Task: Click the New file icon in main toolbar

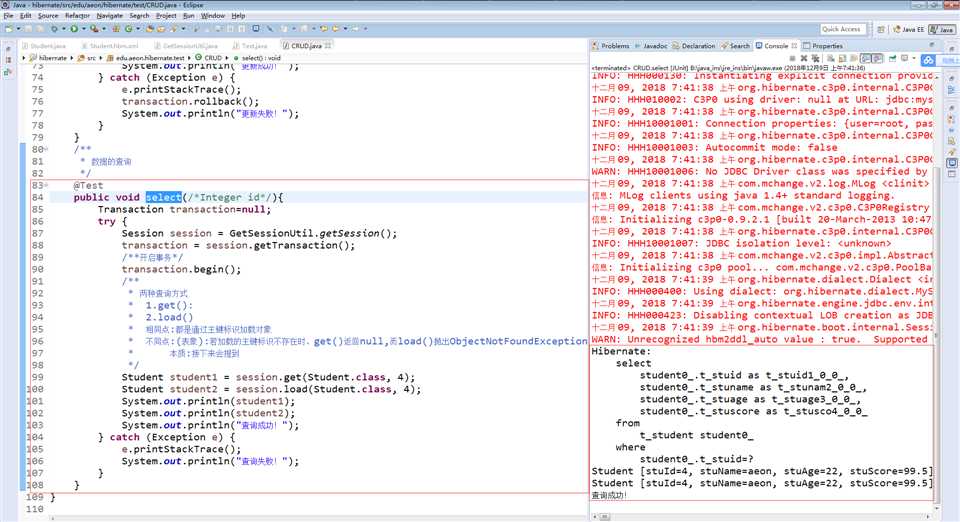Action: click(9, 30)
